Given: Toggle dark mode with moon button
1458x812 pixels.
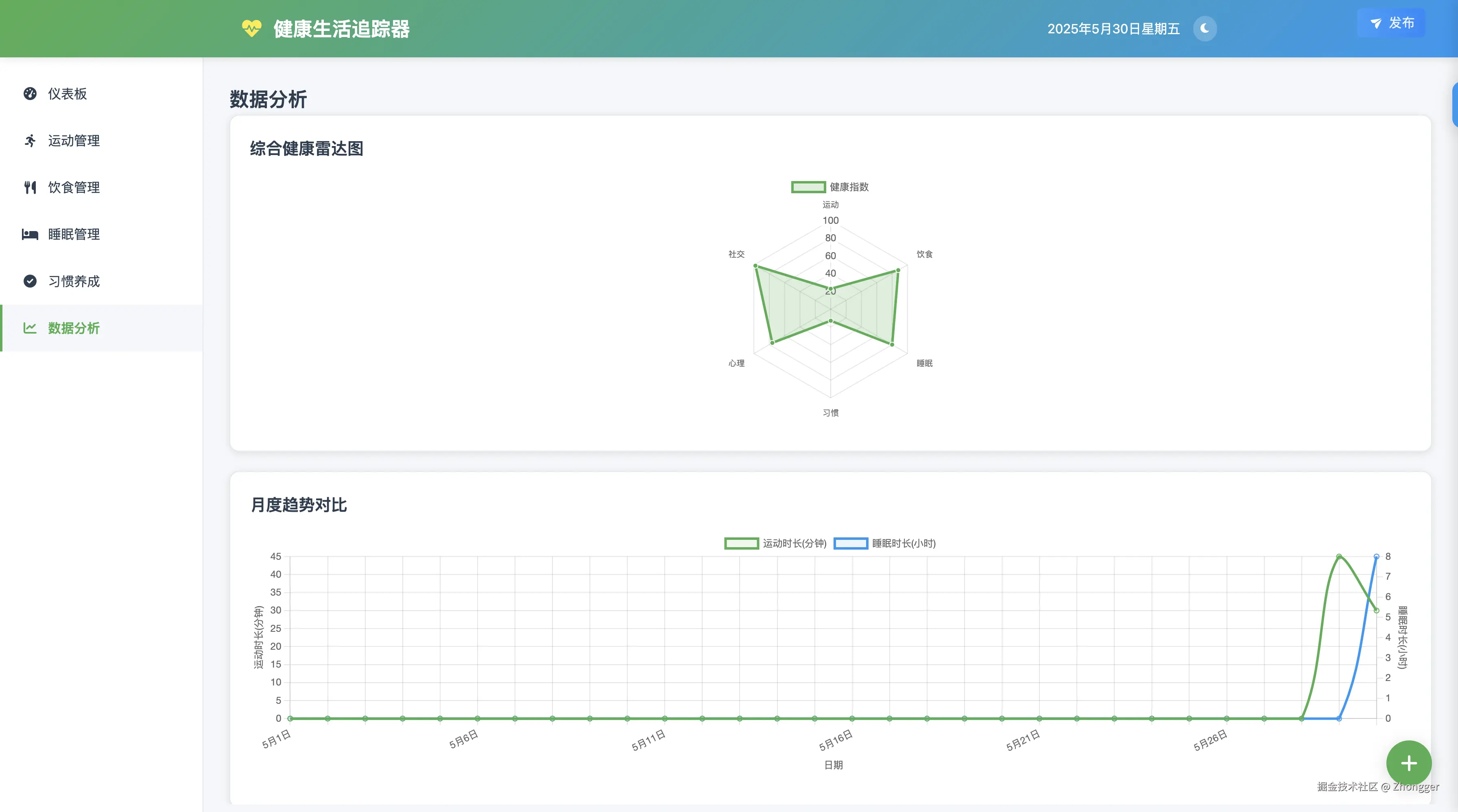Looking at the screenshot, I should click(x=1205, y=28).
